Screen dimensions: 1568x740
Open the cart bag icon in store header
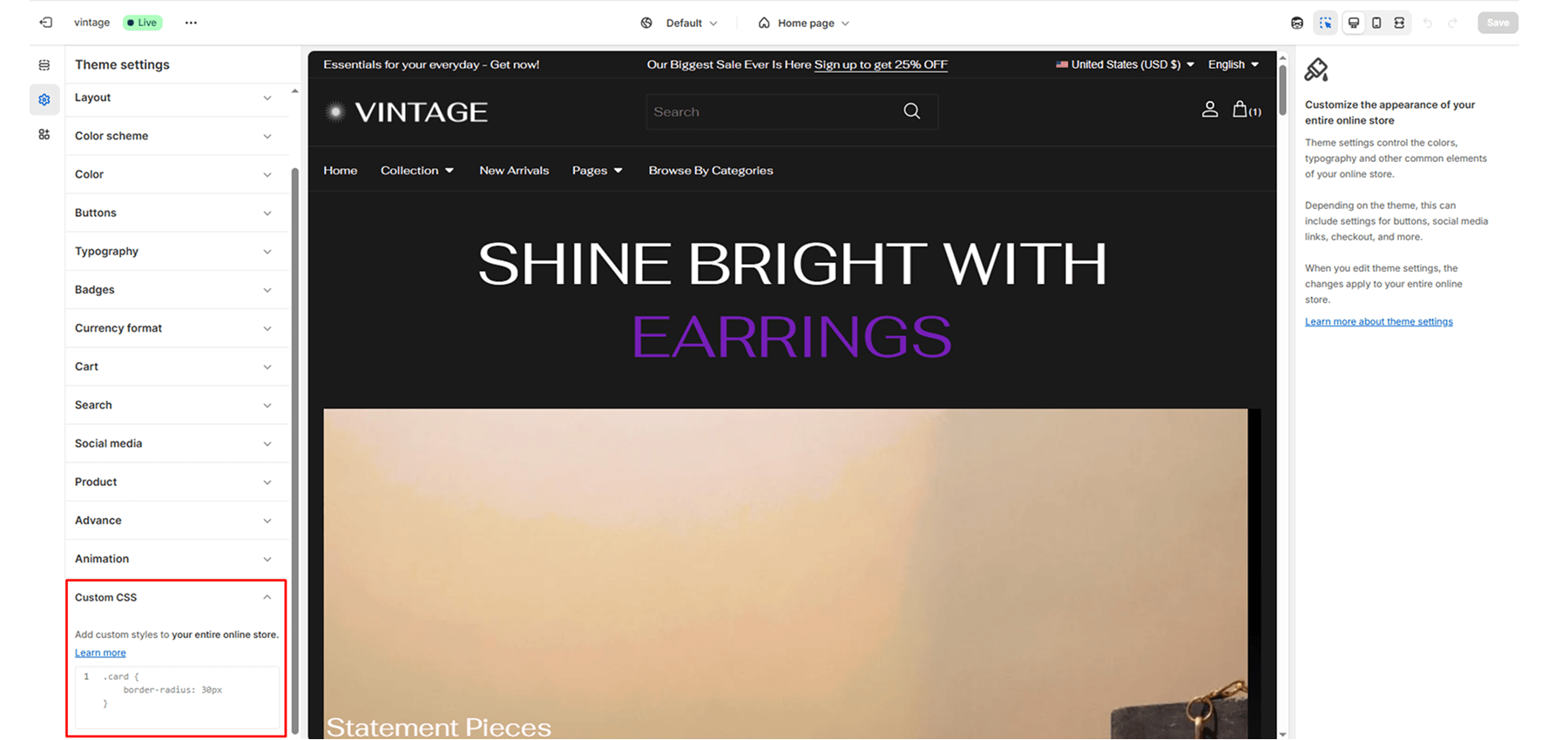[x=1246, y=110]
